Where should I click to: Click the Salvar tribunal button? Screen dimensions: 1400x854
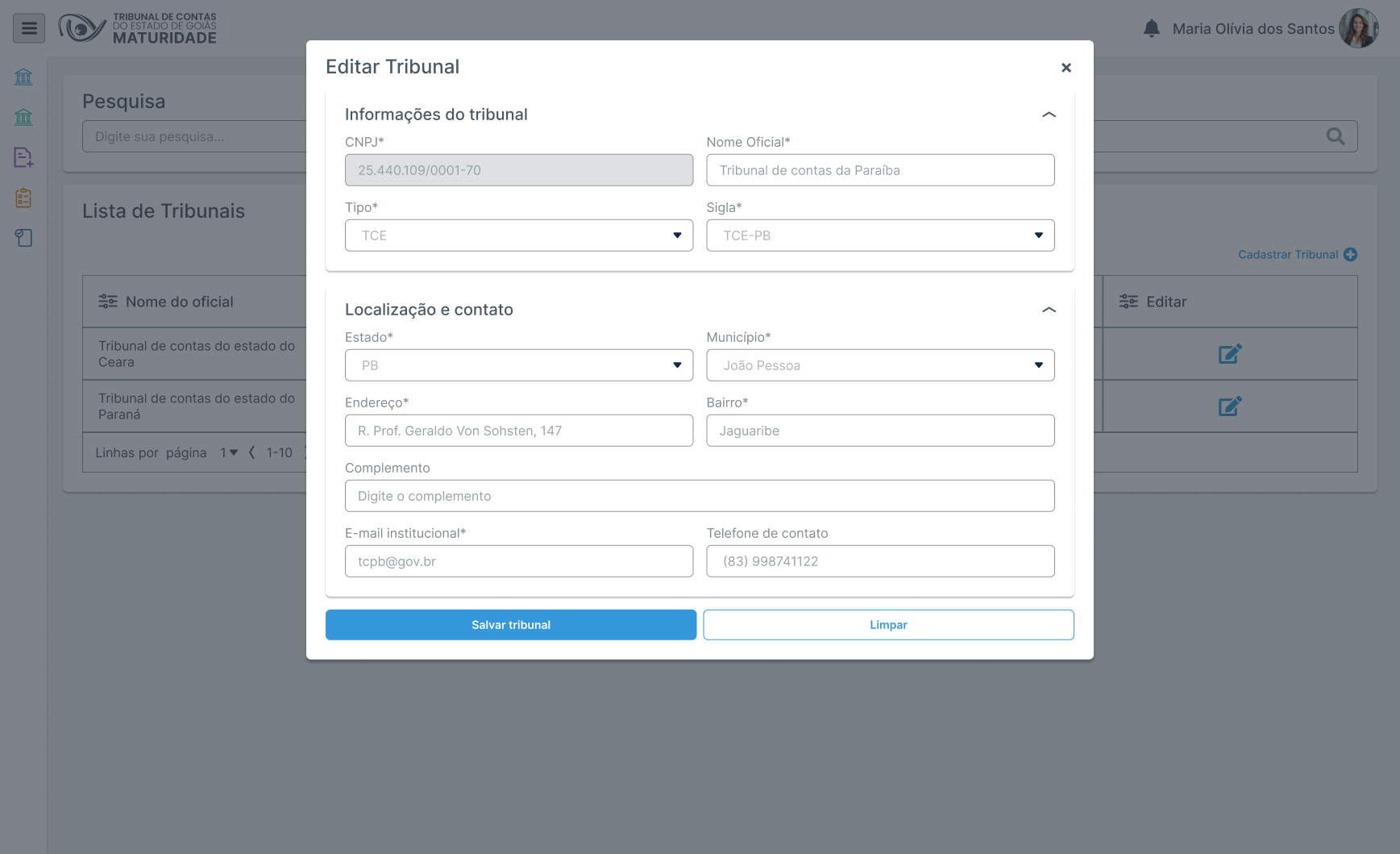click(511, 625)
